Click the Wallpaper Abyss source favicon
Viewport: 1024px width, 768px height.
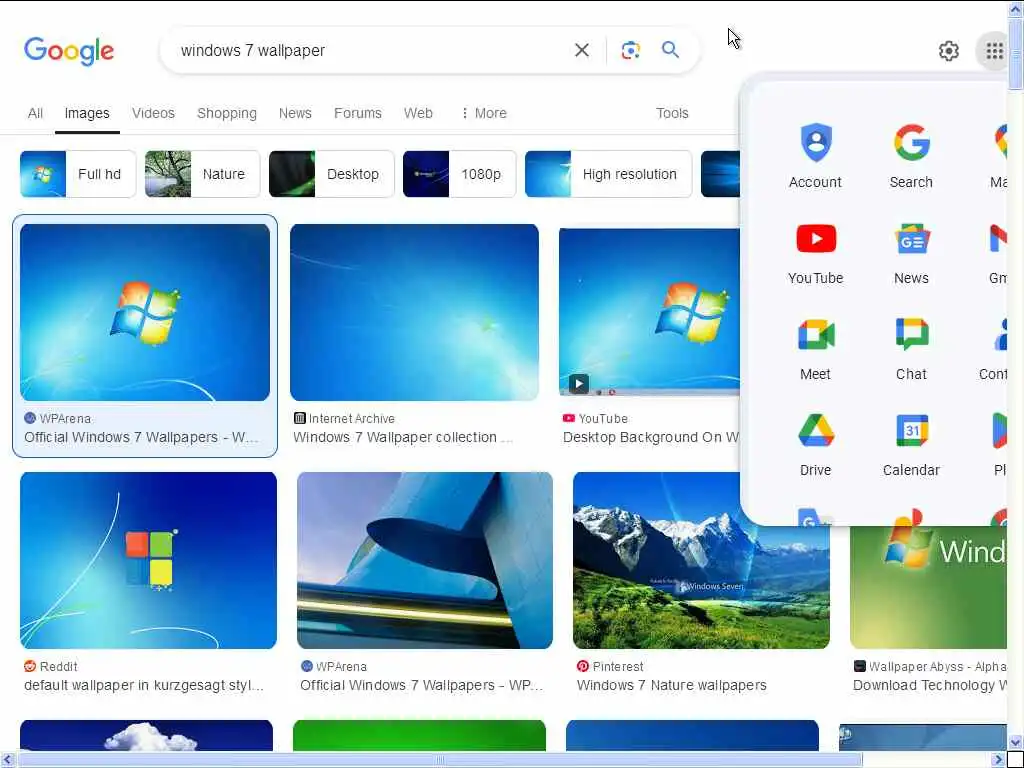click(859, 666)
